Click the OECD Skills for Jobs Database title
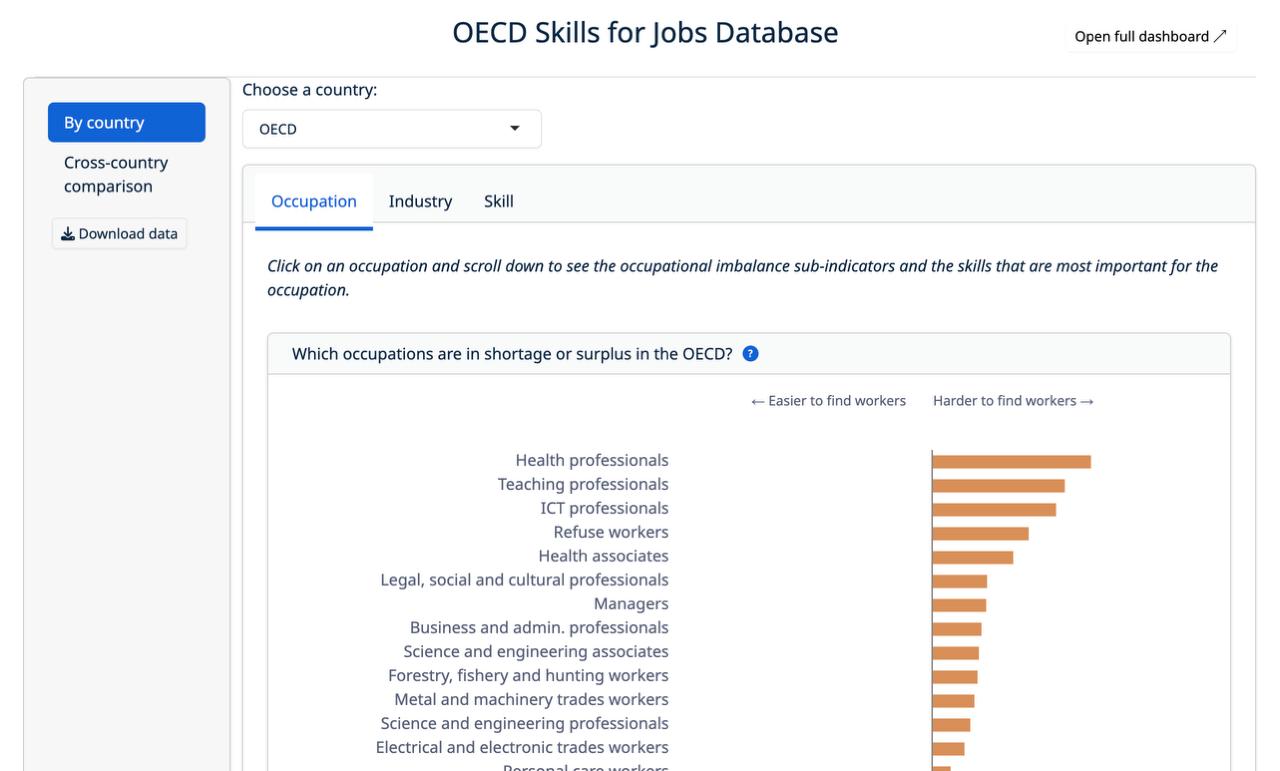1280x771 pixels. click(645, 33)
